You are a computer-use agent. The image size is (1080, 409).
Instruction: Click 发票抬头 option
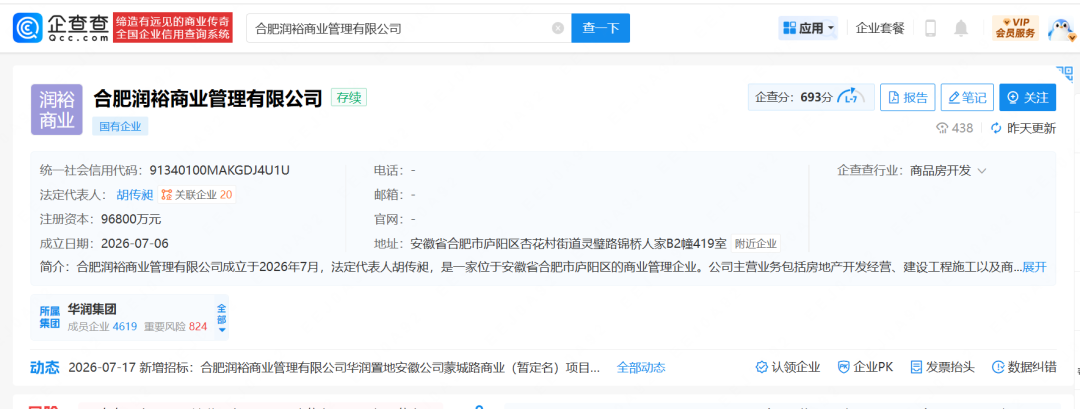tap(942, 367)
